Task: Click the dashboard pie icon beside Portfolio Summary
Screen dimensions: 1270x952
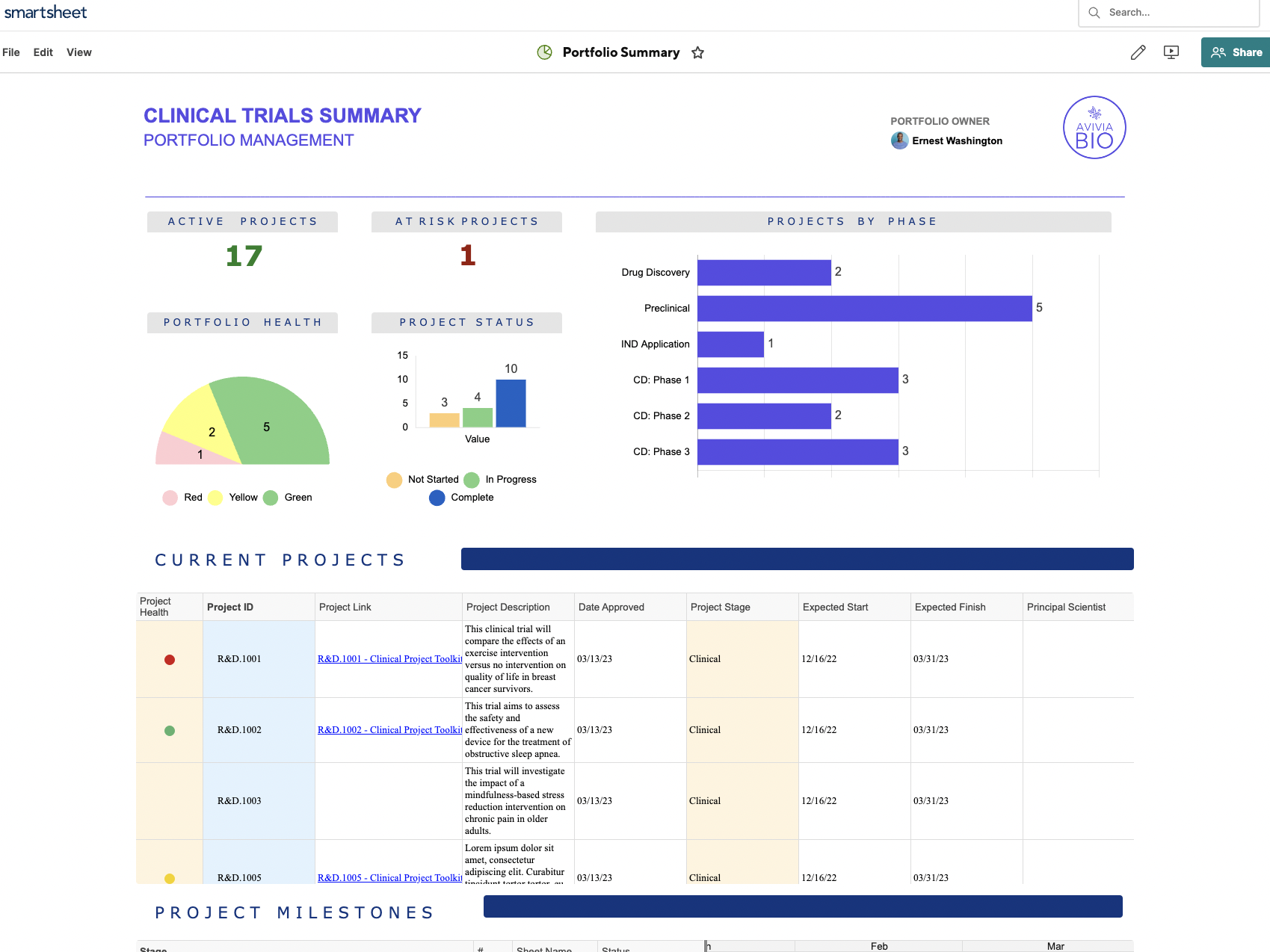Action: (x=545, y=52)
